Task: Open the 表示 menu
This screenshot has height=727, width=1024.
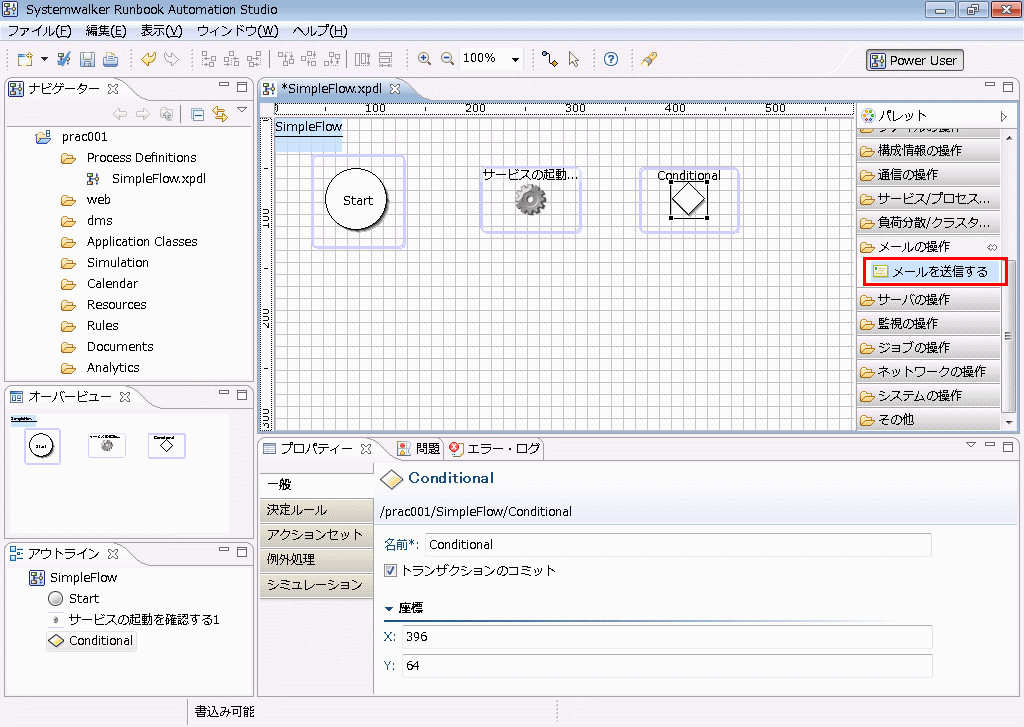Action: tap(161, 31)
